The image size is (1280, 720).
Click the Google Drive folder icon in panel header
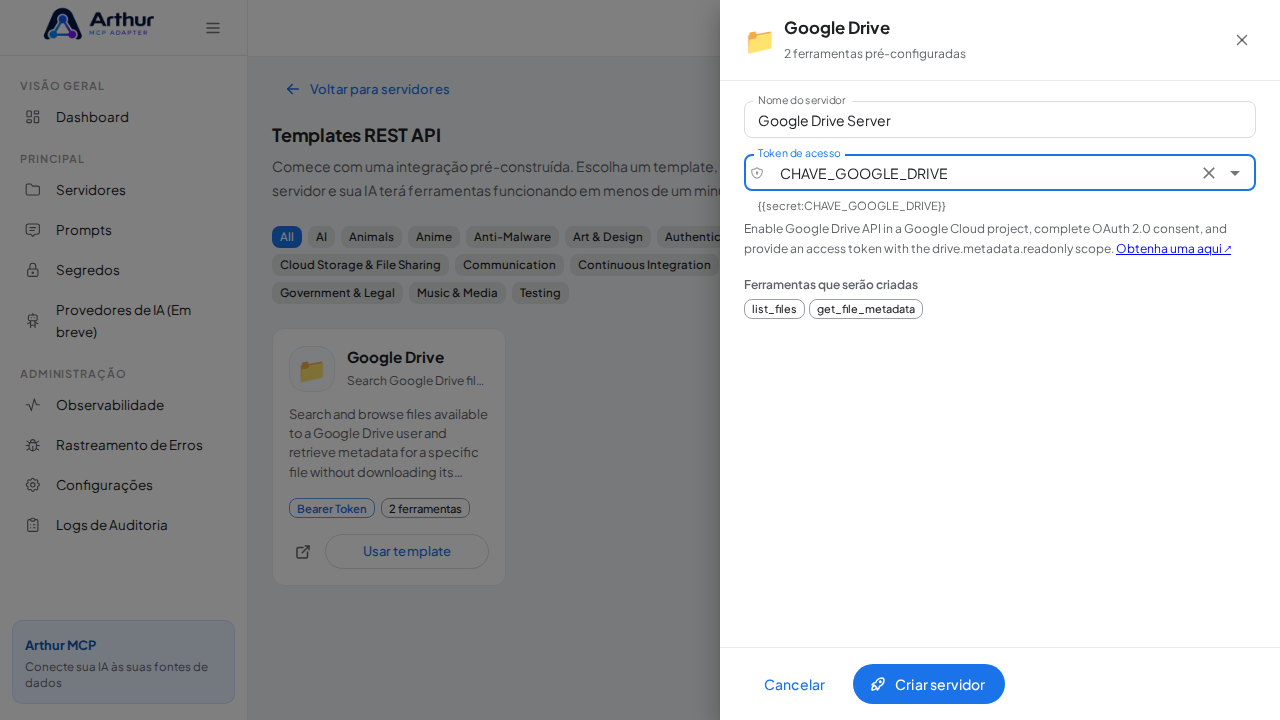click(760, 41)
